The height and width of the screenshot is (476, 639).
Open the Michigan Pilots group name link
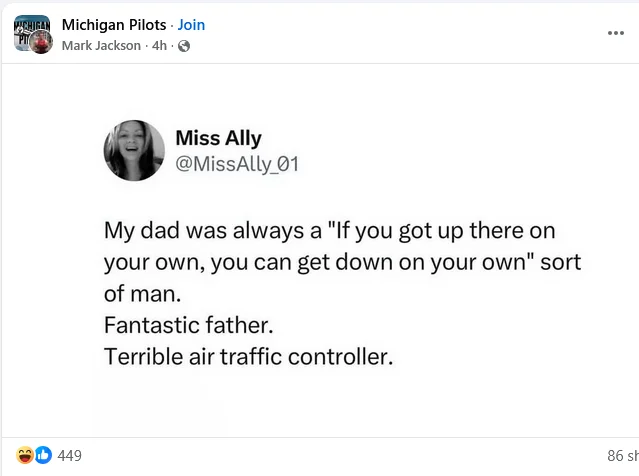(x=114, y=25)
